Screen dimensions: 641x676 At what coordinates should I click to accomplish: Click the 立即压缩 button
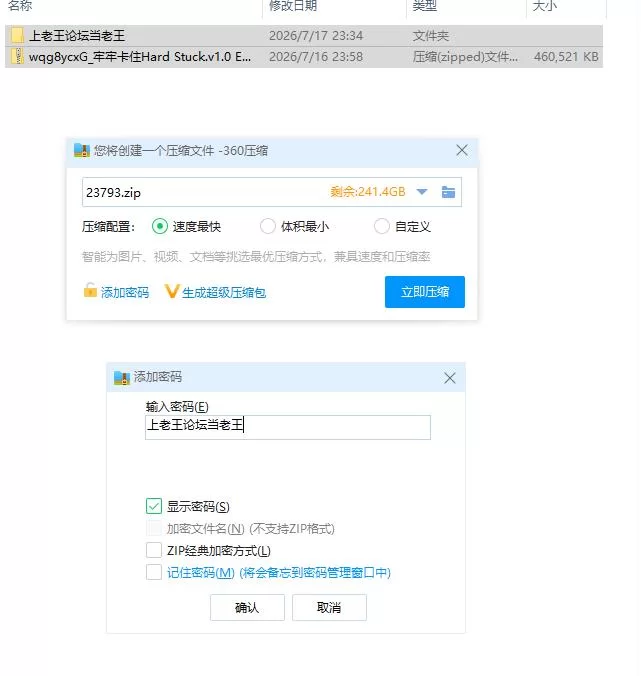(x=425, y=292)
